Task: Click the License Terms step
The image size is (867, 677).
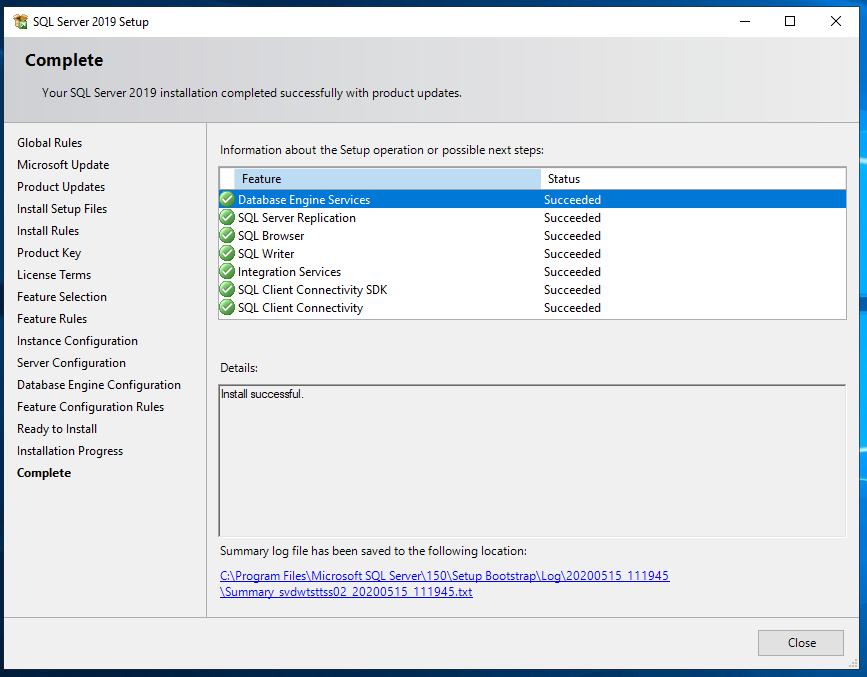Action: (54, 275)
